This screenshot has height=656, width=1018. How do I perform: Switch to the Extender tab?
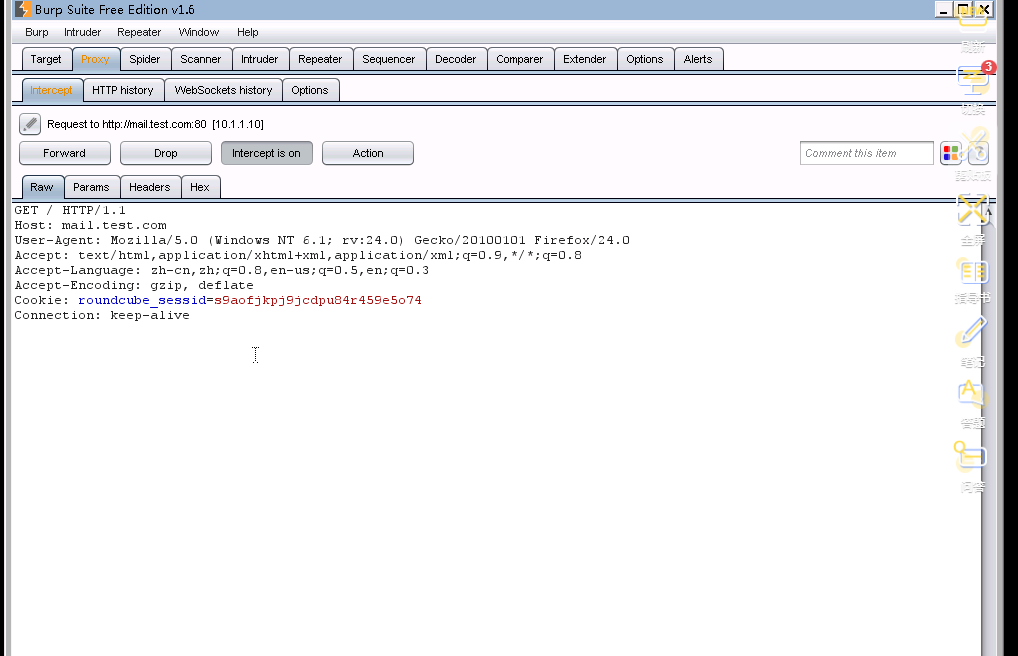(584, 59)
